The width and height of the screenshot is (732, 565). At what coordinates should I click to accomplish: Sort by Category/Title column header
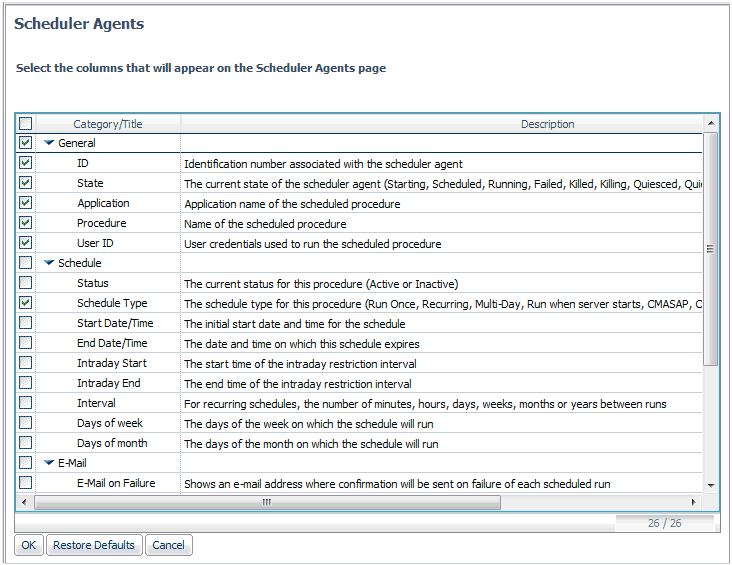pyautogui.click(x=108, y=124)
